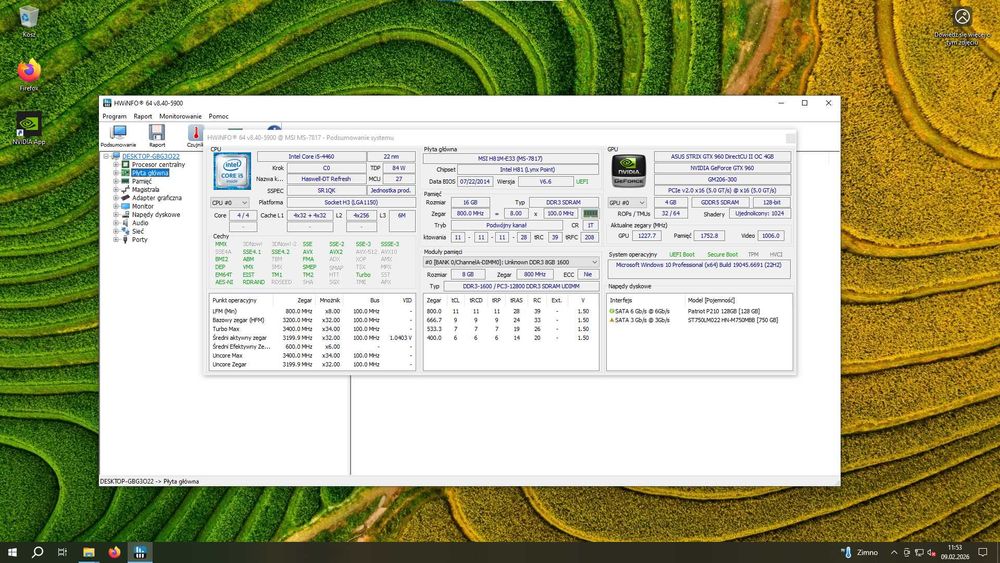Click the Microsoft Windows 10 Professional field
Viewport: 1000px width, 563px height.
(700, 268)
